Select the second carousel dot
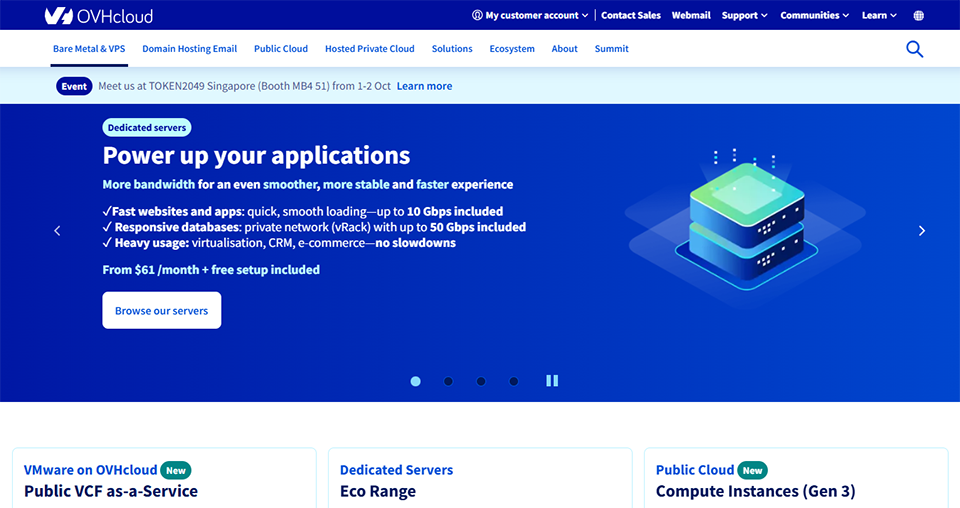 point(448,381)
